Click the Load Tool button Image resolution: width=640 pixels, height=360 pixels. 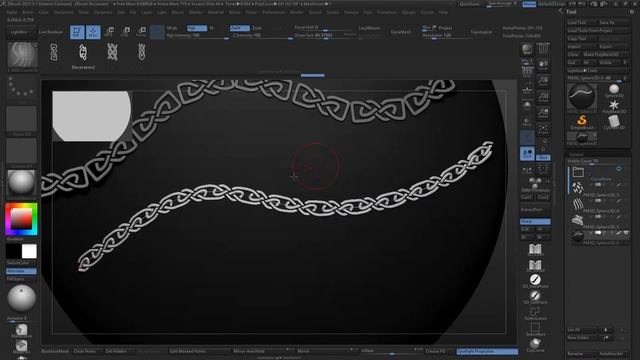(581, 22)
